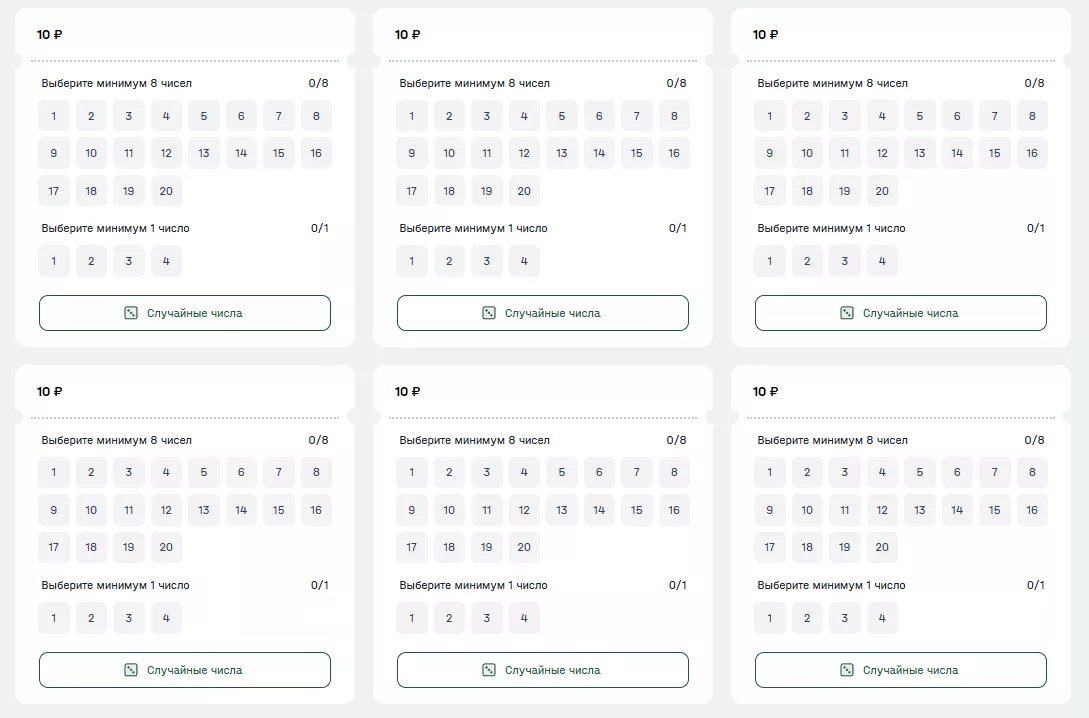Viewport: 1089px width, 718px height.
Task: Select number 19 in the bottom-left ticket
Action: pyautogui.click(x=129, y=548)
